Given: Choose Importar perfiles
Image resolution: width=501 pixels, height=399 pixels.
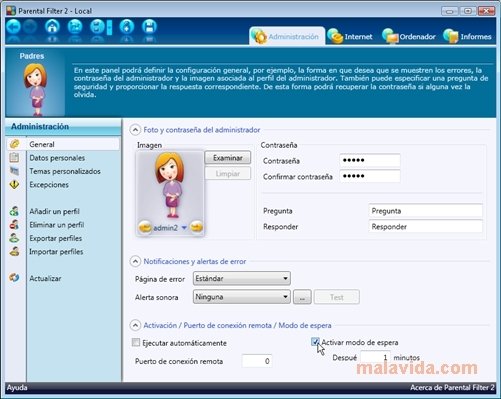Looking at the screenshot, I should click(x=56, y=252).
